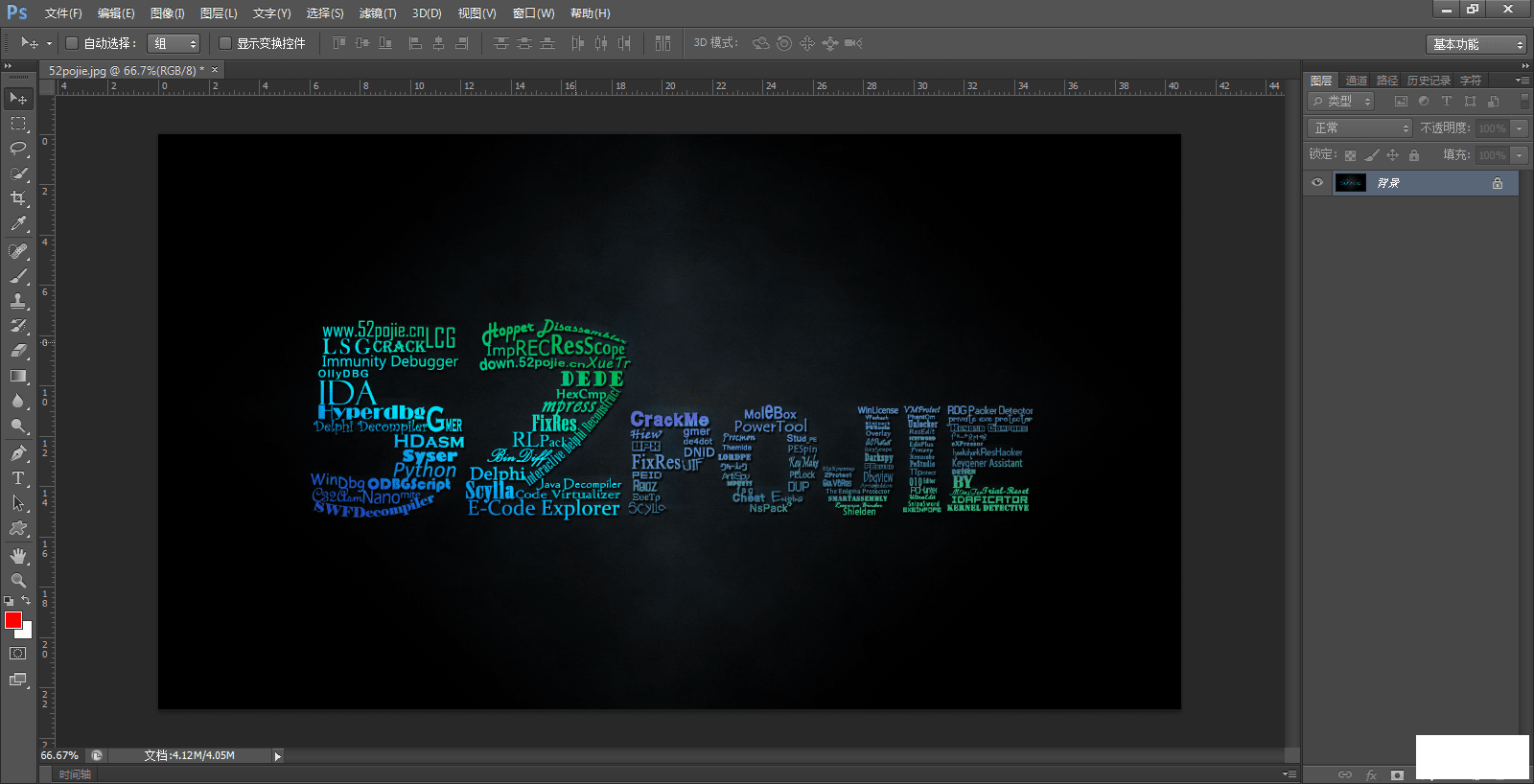1534x784 pixels.
Task: Toggle type layer filter T icon
Action: coord(1447,101)
